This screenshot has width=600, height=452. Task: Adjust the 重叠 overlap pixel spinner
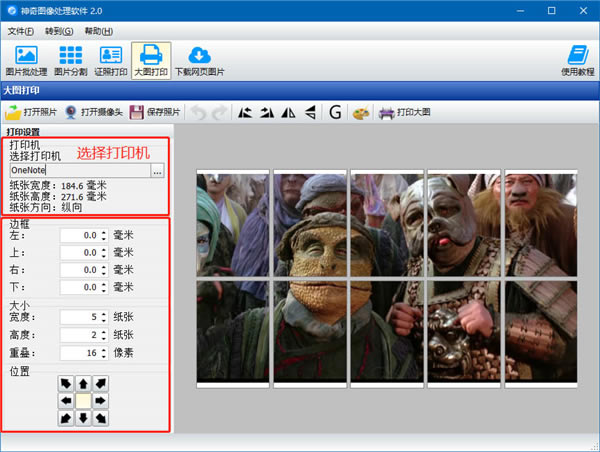point(103,353)
